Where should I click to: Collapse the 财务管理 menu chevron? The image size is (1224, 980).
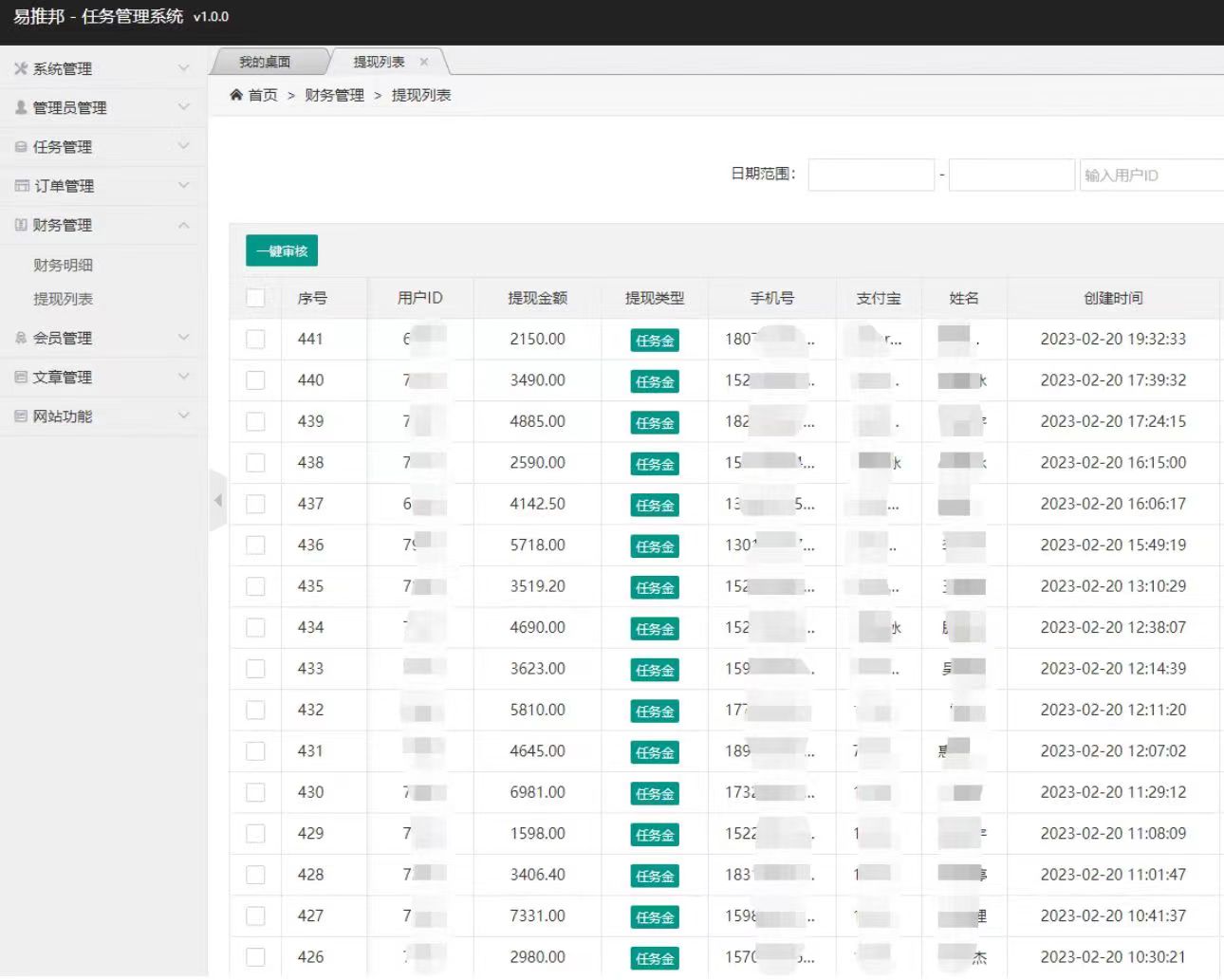pyautogui.click(x=184, y=225)
